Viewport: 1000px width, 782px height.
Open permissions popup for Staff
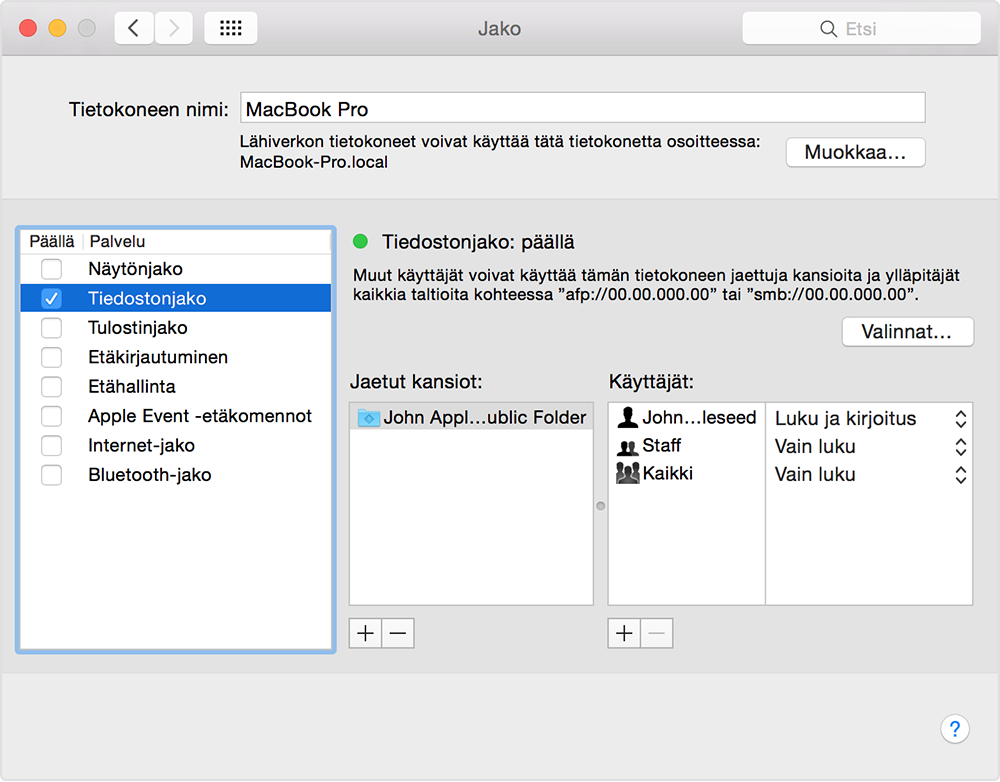pos(960,446)
